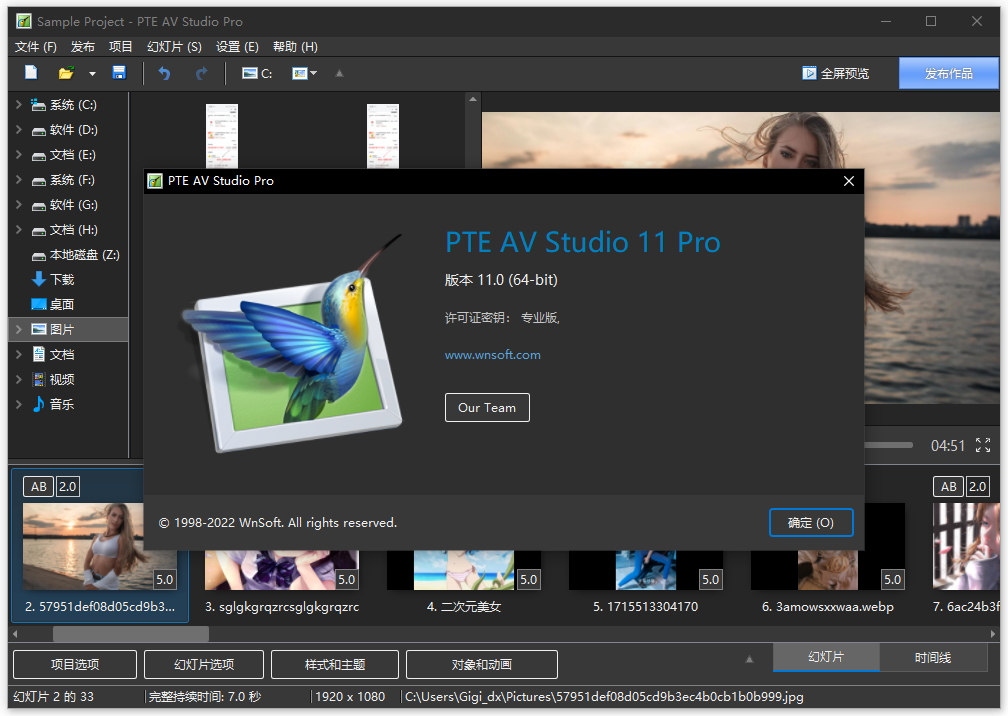
Task: Open project with the folder icon
Action: coord(66,73)
